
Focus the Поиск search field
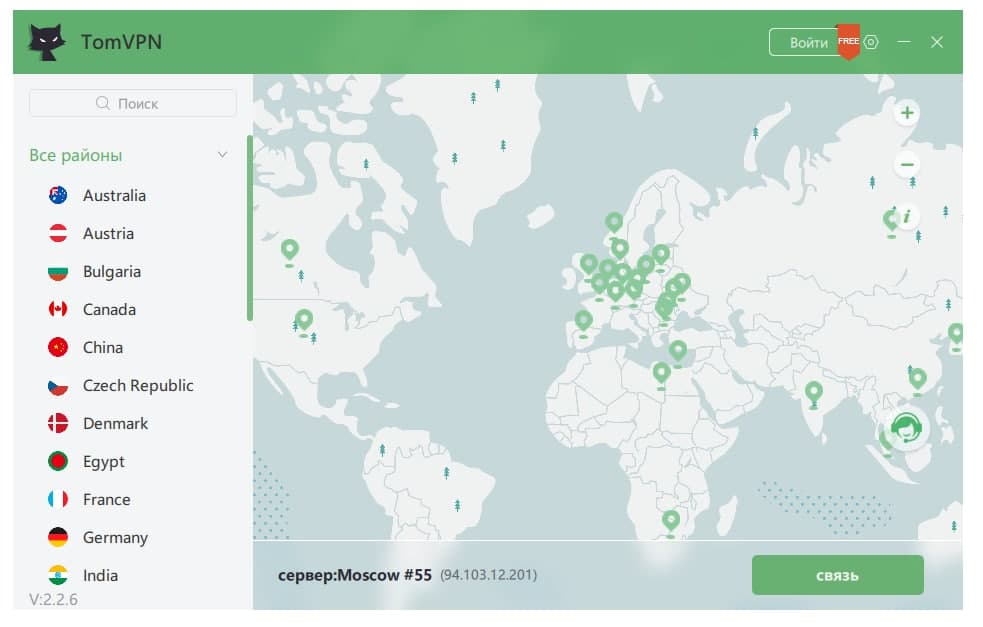click(x=133, y=103)
